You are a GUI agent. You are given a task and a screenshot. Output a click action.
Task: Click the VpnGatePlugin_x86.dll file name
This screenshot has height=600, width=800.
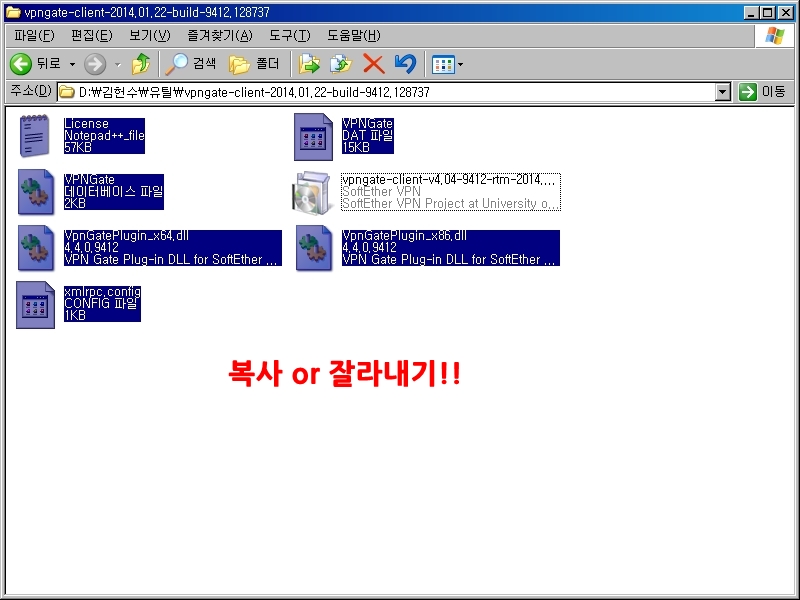tap(405, 236)
